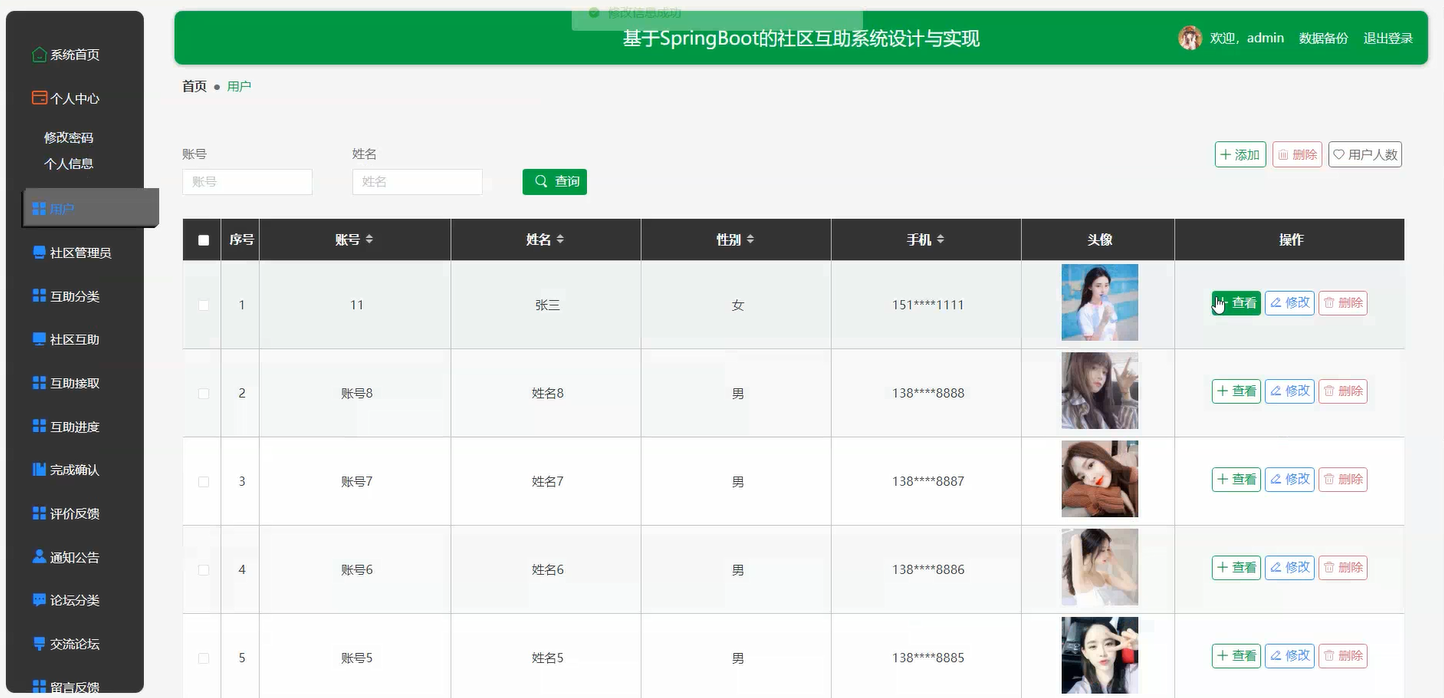Sort table by 账号 column arrows

[369, 240]
